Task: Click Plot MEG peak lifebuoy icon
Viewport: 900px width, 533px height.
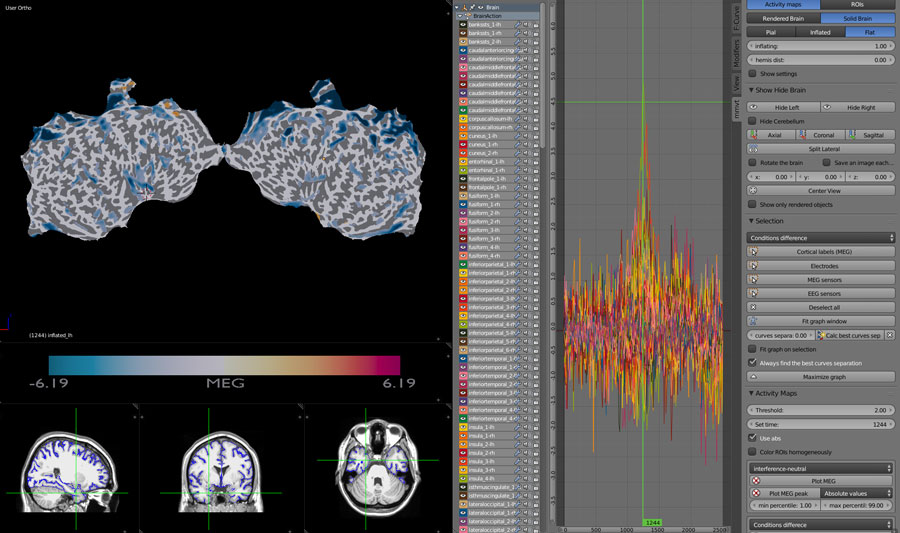Action: click(x=756, y=493)
